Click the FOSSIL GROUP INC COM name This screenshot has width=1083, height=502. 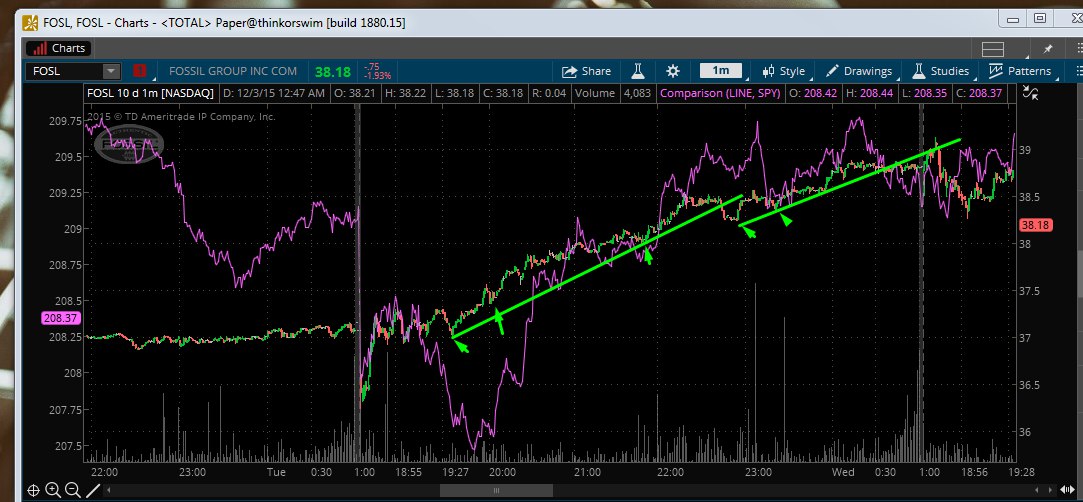pos(233,71)
